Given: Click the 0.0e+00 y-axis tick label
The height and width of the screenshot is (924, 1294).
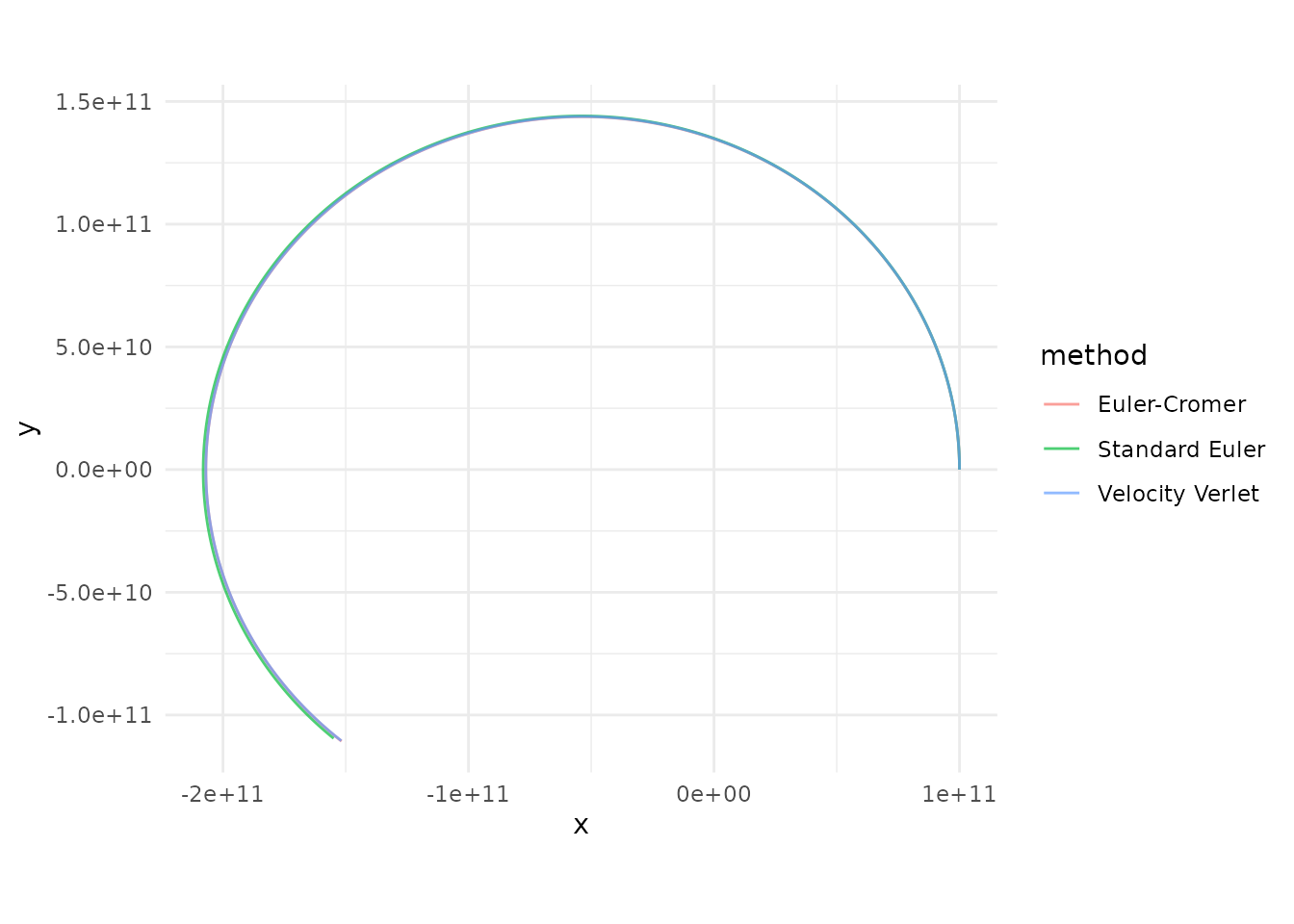Looking at the screenshot, I should click(x=104, y=470).
